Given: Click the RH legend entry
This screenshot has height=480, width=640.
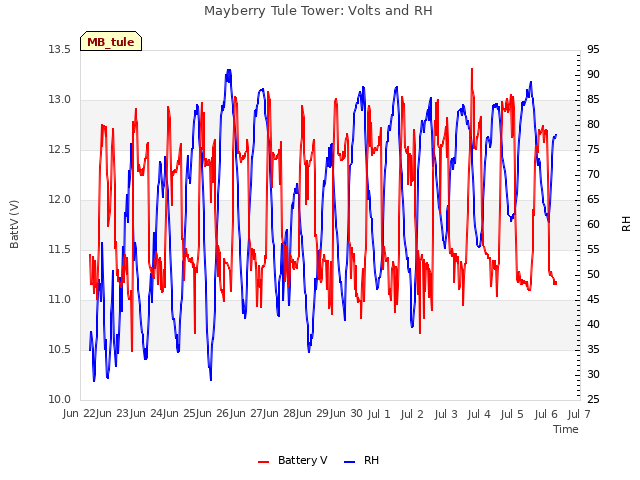Looking at the screenshot, I should (x=362, y=460).
